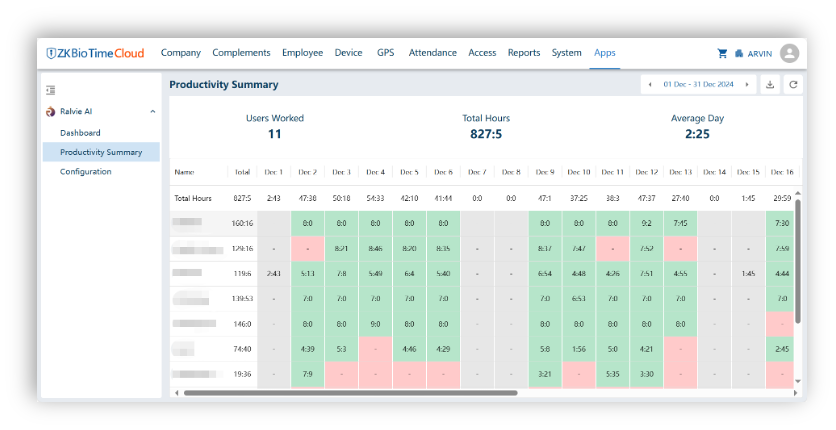Screen dimensions: 836x430
Task: Click the horizontal scrollbar under the table
Action: tap(350, 393)
